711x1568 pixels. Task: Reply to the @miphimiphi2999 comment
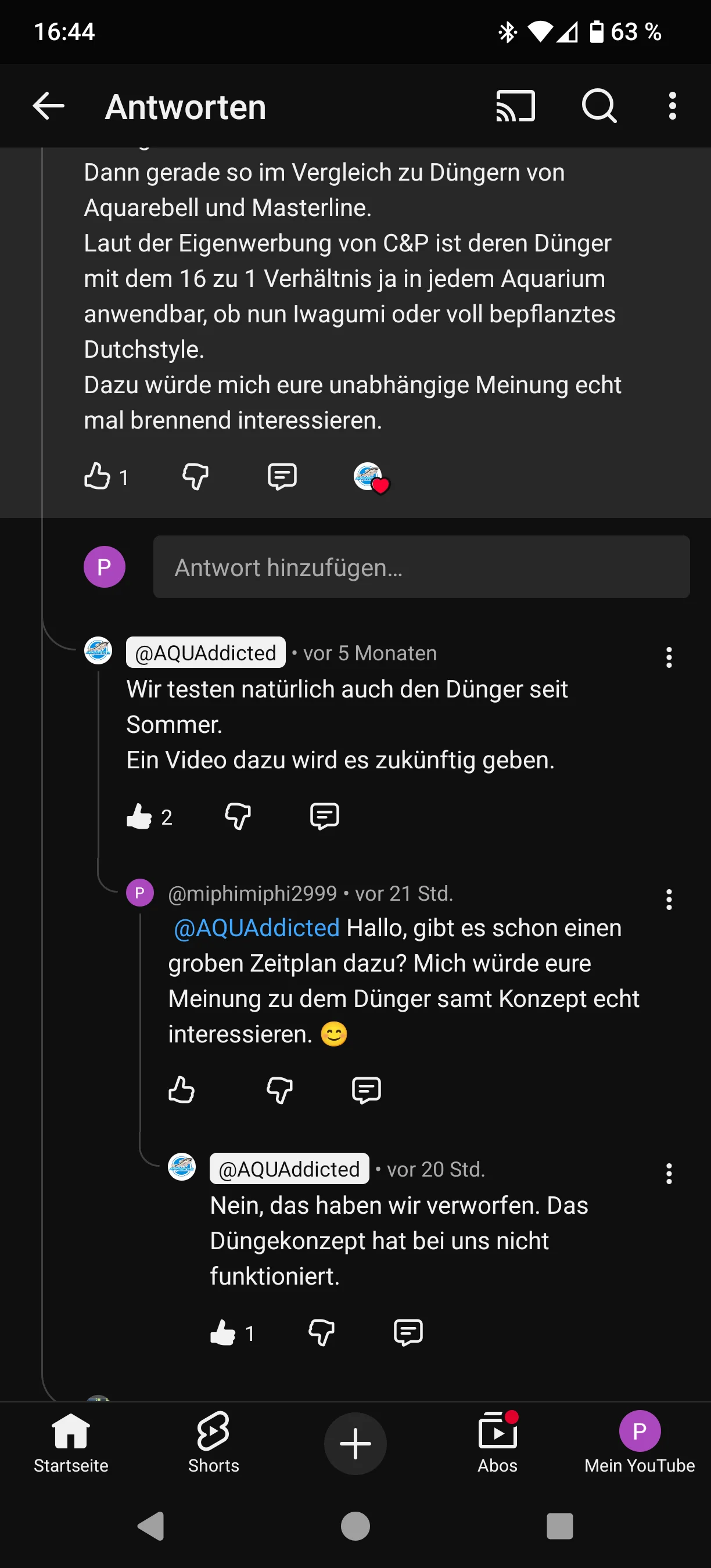366,1089
